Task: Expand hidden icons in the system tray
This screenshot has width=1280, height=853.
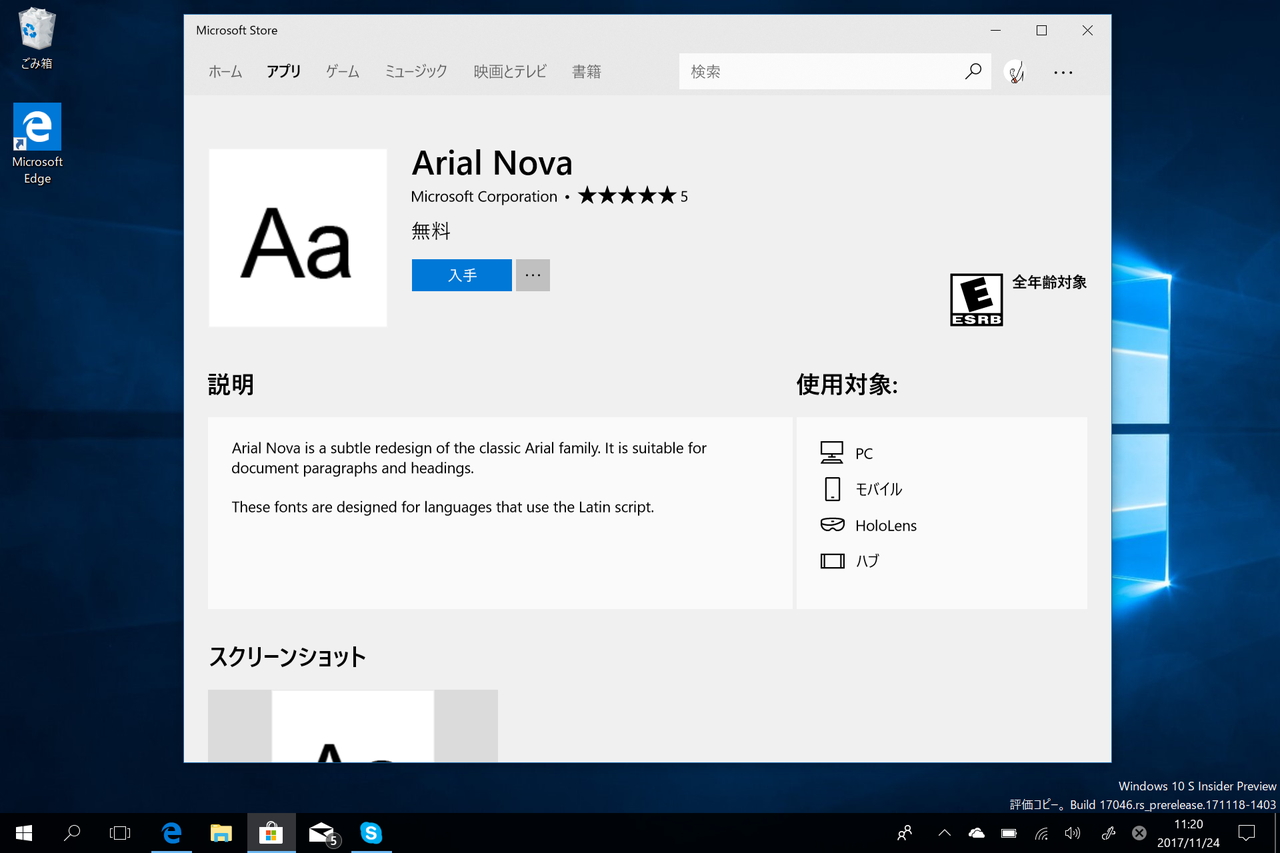Action: (943, 832)
